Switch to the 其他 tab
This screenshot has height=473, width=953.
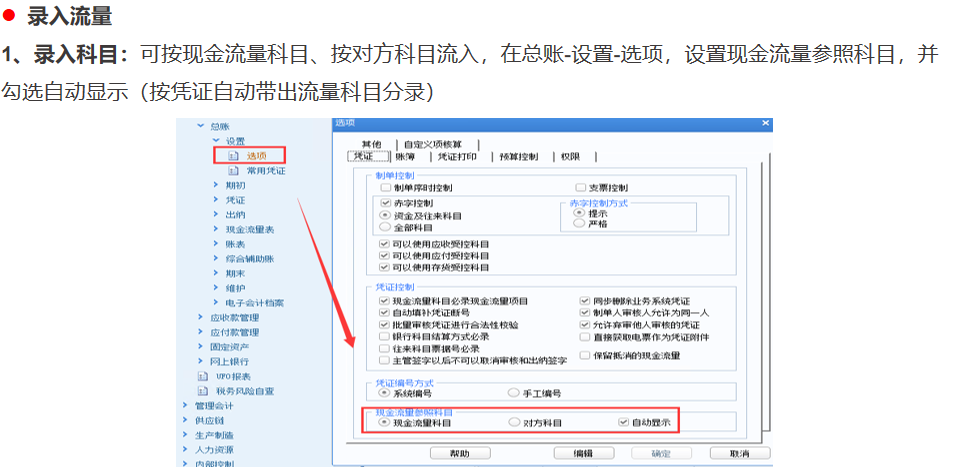coord(371,144)
